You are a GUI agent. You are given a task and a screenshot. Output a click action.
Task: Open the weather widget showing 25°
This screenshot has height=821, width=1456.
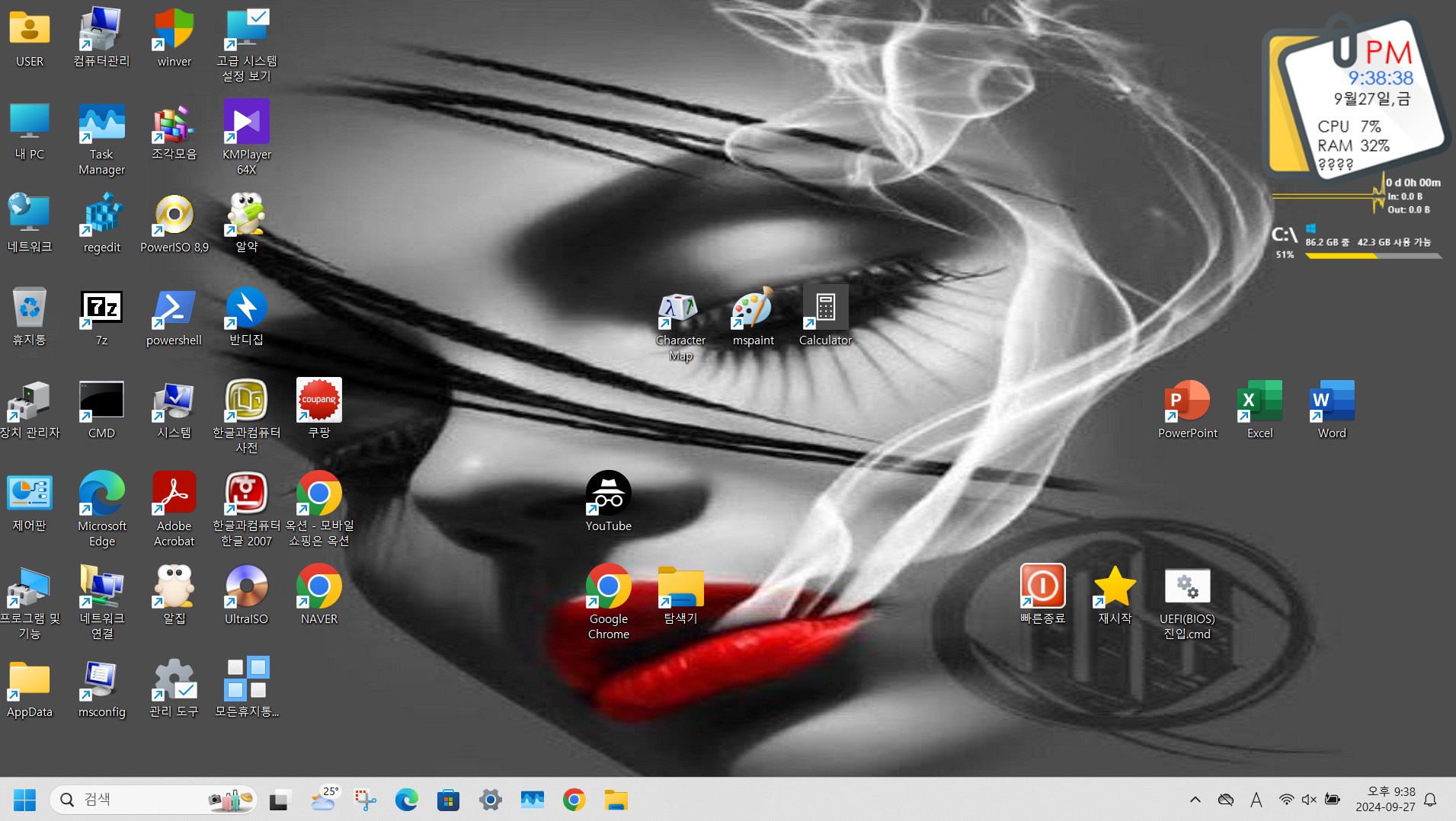pyautogui.click(x=324, y=800)
